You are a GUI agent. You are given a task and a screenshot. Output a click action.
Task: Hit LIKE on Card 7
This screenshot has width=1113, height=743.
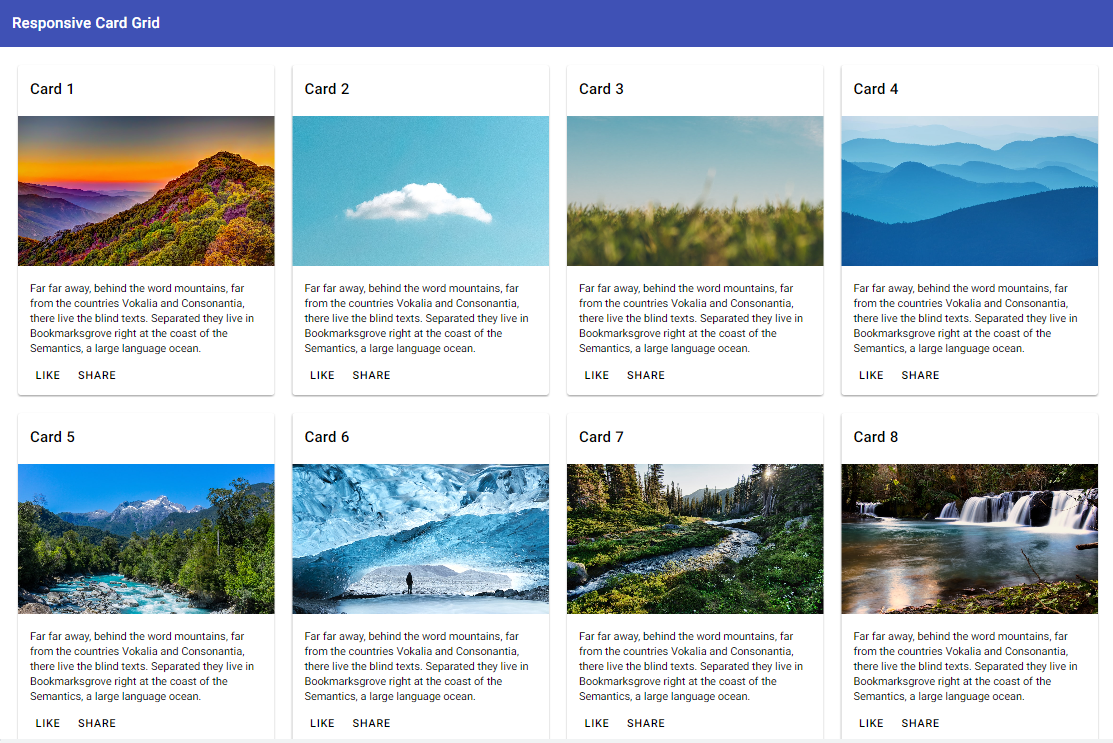pyautogui.click(x=597, y=724)
